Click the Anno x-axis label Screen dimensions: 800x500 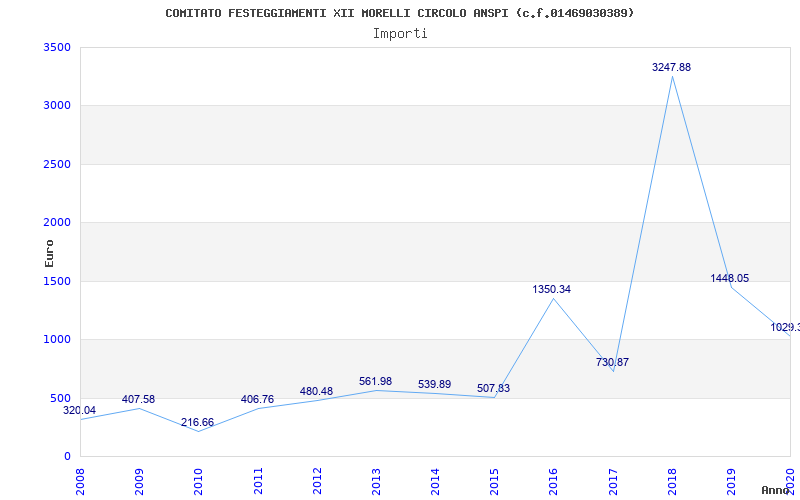coord(776,490)
